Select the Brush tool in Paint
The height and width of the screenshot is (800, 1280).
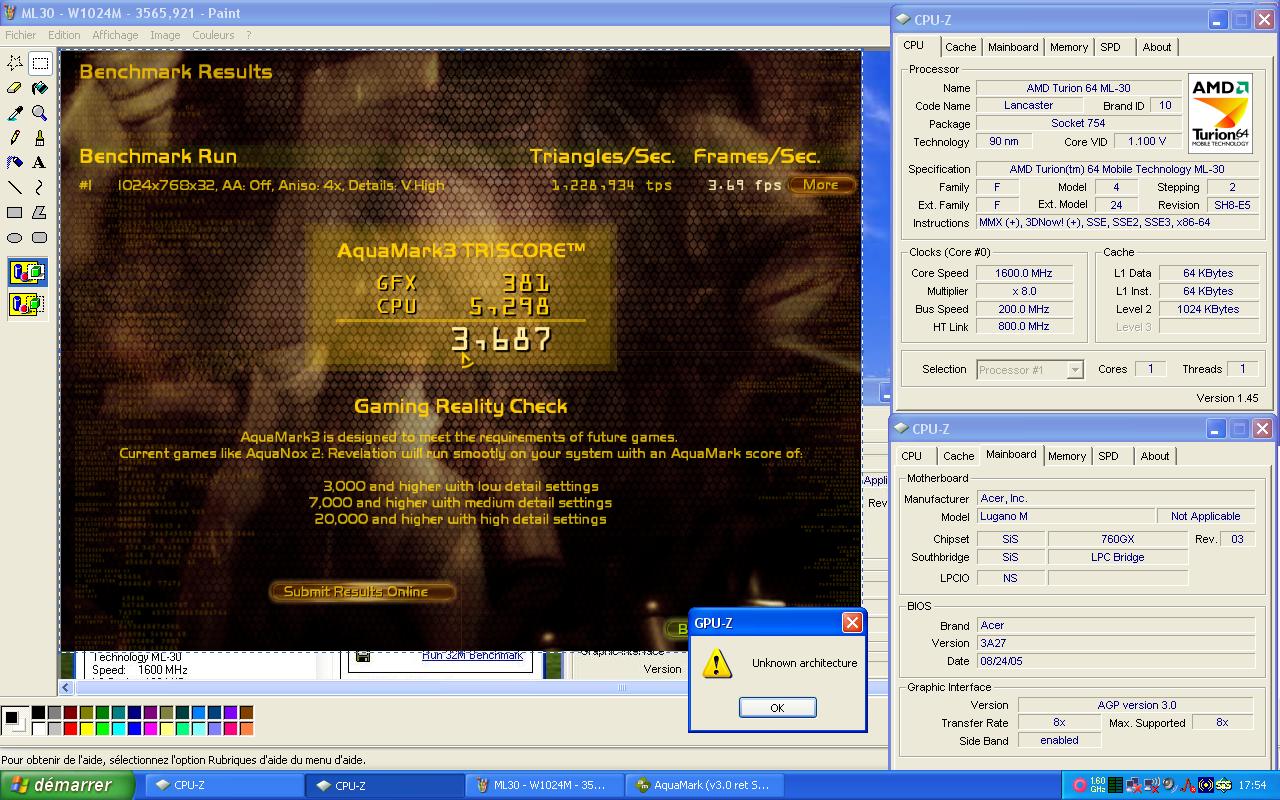(x=40, y=138)
